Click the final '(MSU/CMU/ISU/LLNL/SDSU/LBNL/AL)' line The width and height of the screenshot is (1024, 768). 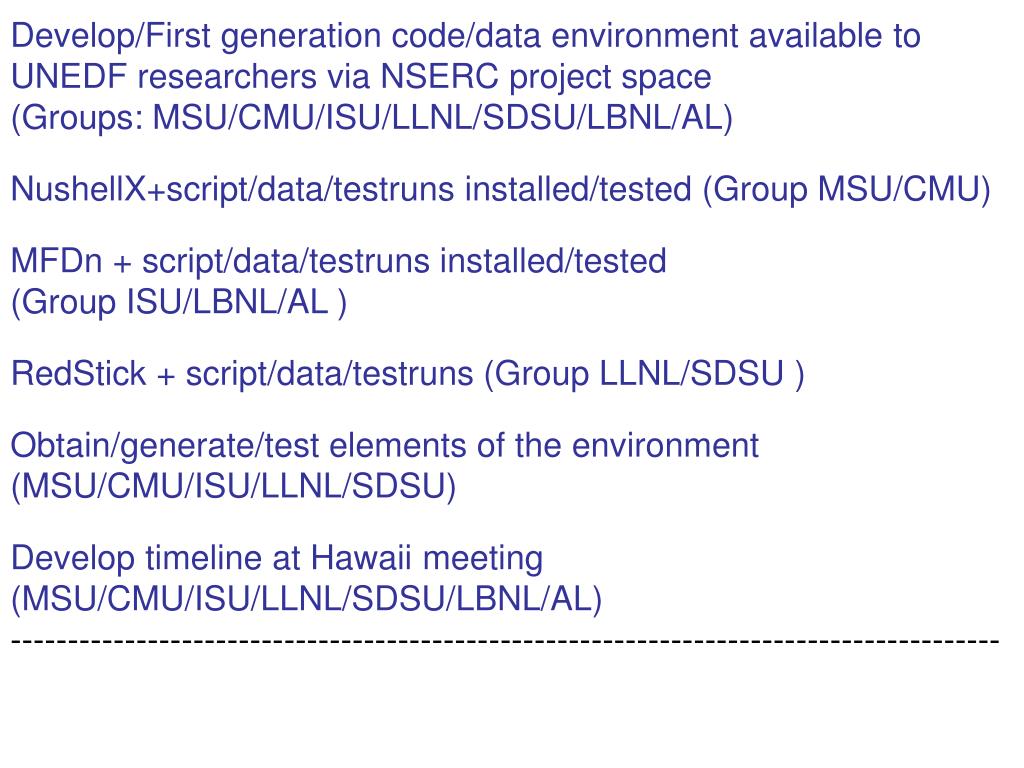pos(307,600)
